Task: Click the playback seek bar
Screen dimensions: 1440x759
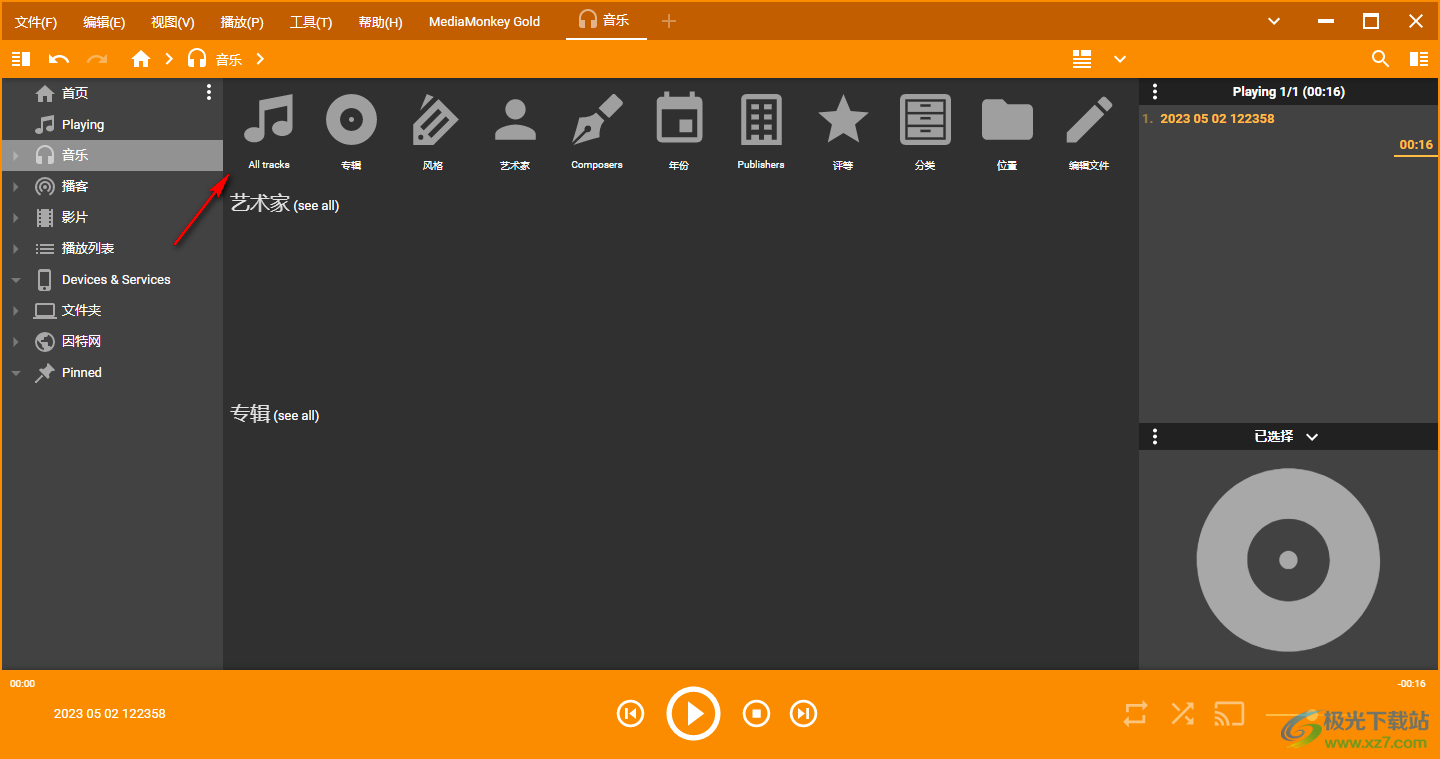Action: pyautogui.click(x=720, y=672)
